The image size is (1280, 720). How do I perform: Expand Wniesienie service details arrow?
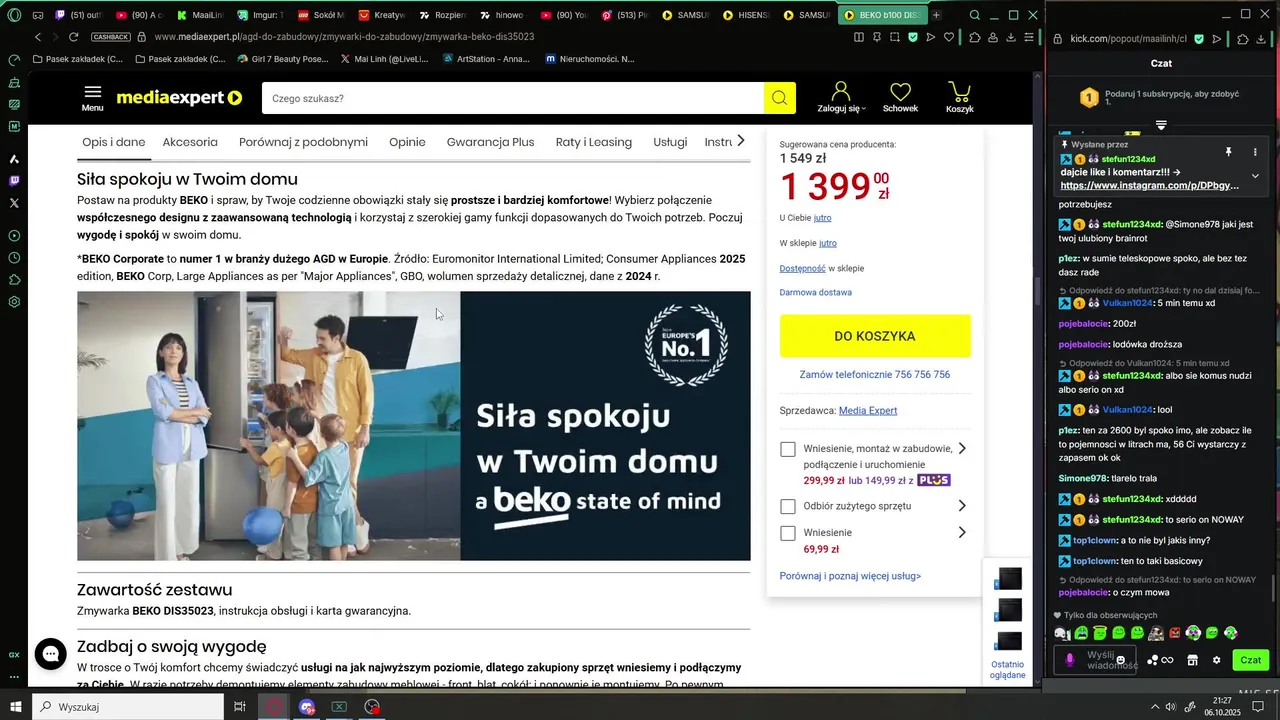pyautogui.click(x=962, y=533)
